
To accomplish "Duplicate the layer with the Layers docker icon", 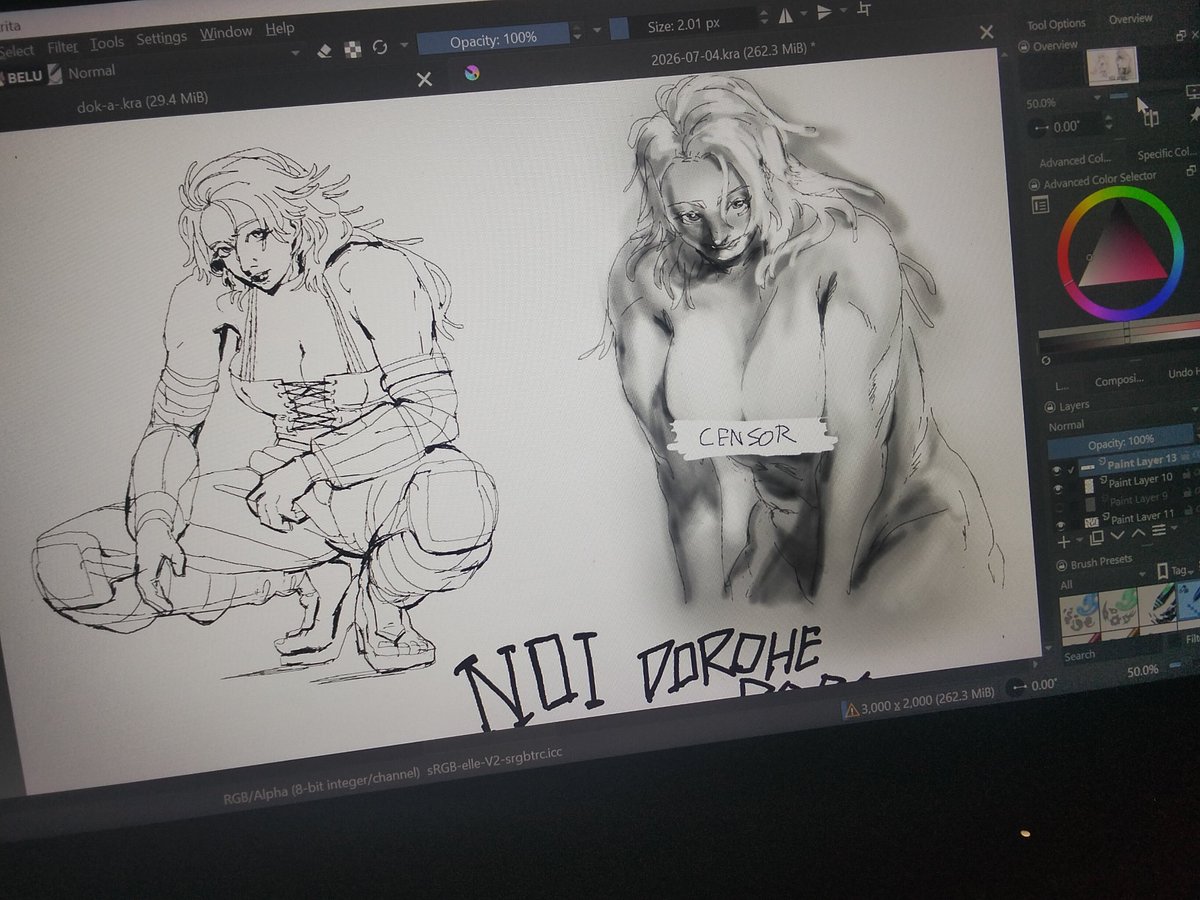I will 1097,538.
